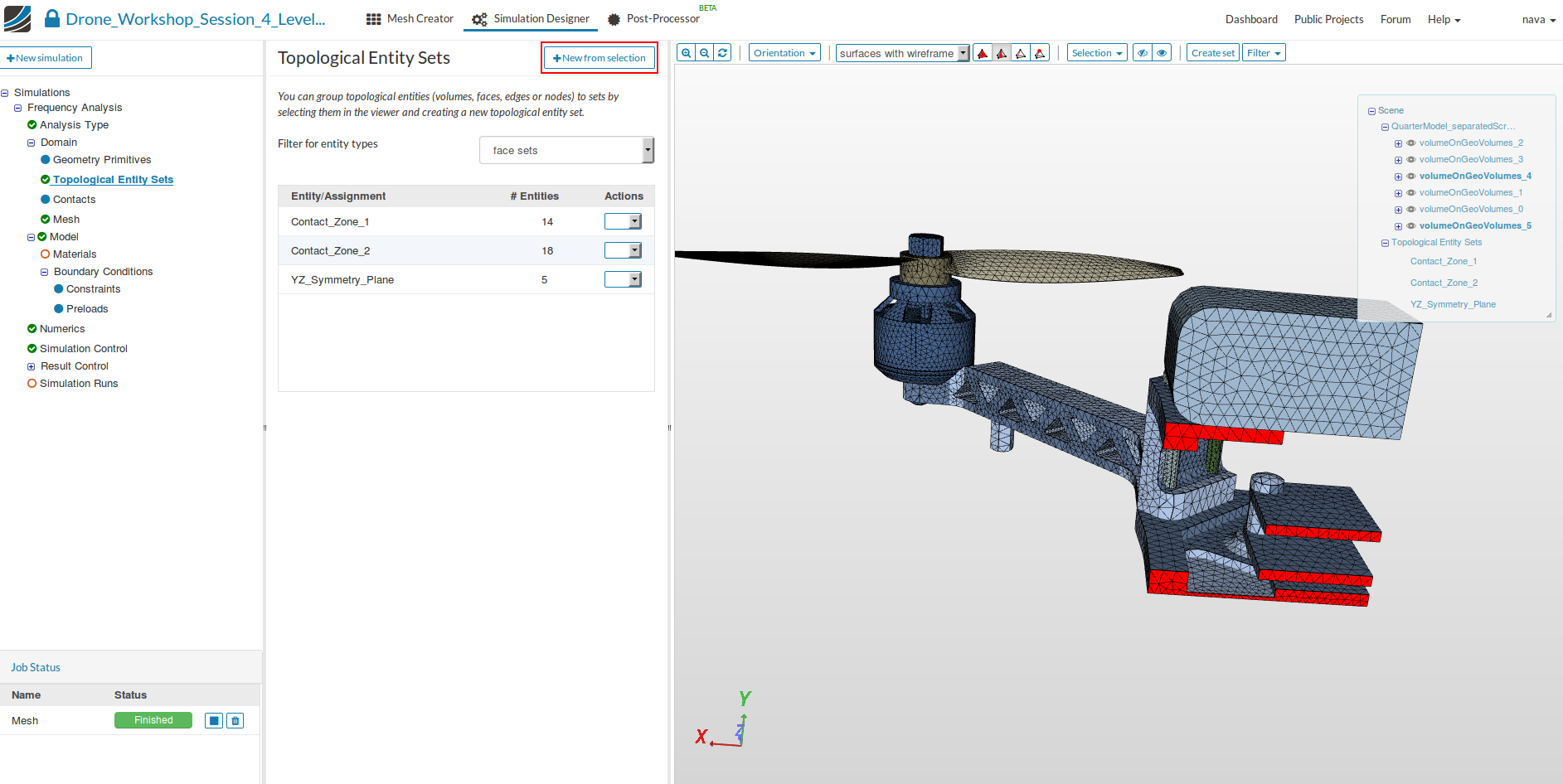Click the zoom in magnifier icon
Screen dimensions: 1563x784
686,53
